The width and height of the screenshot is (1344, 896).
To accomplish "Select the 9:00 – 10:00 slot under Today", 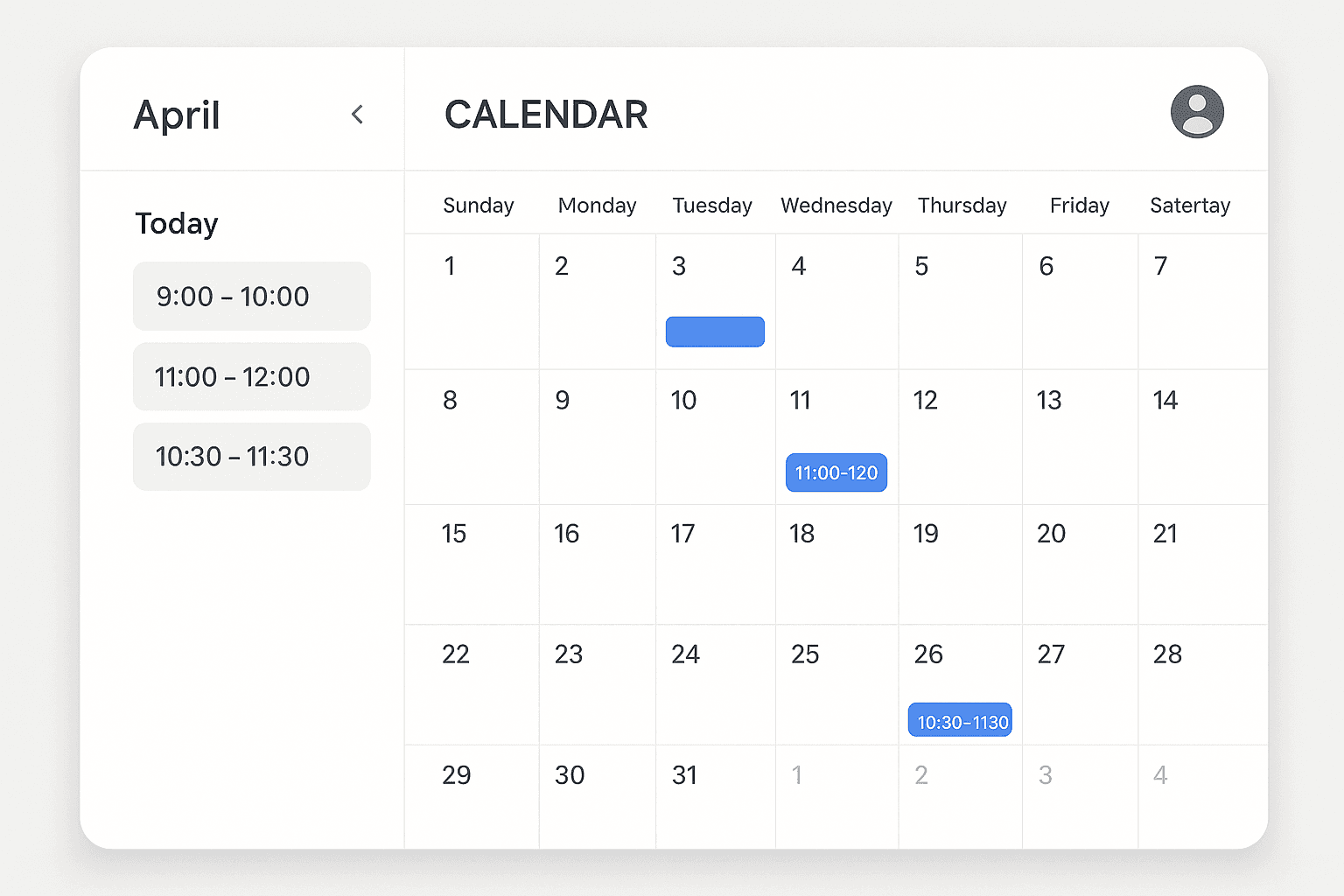I will point(251,296).
